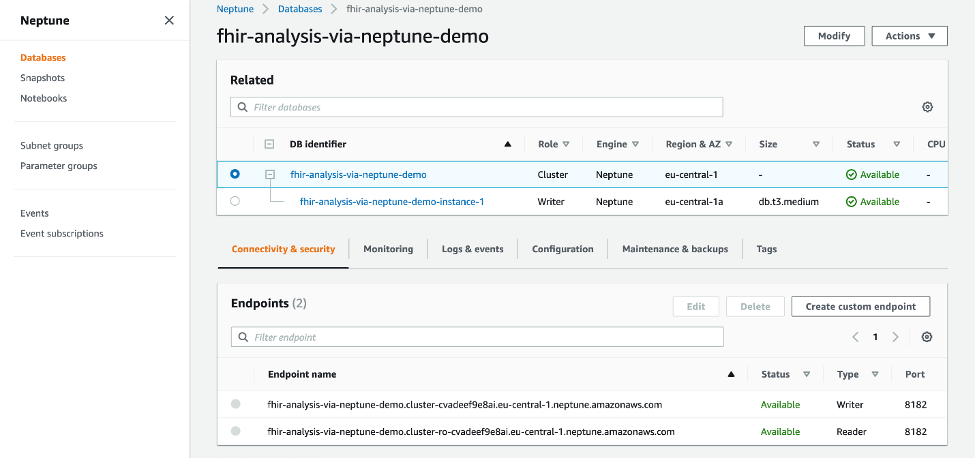Open Snapshots in the sidebar
This screenshot has width=977, height=458.
point(42,78)
